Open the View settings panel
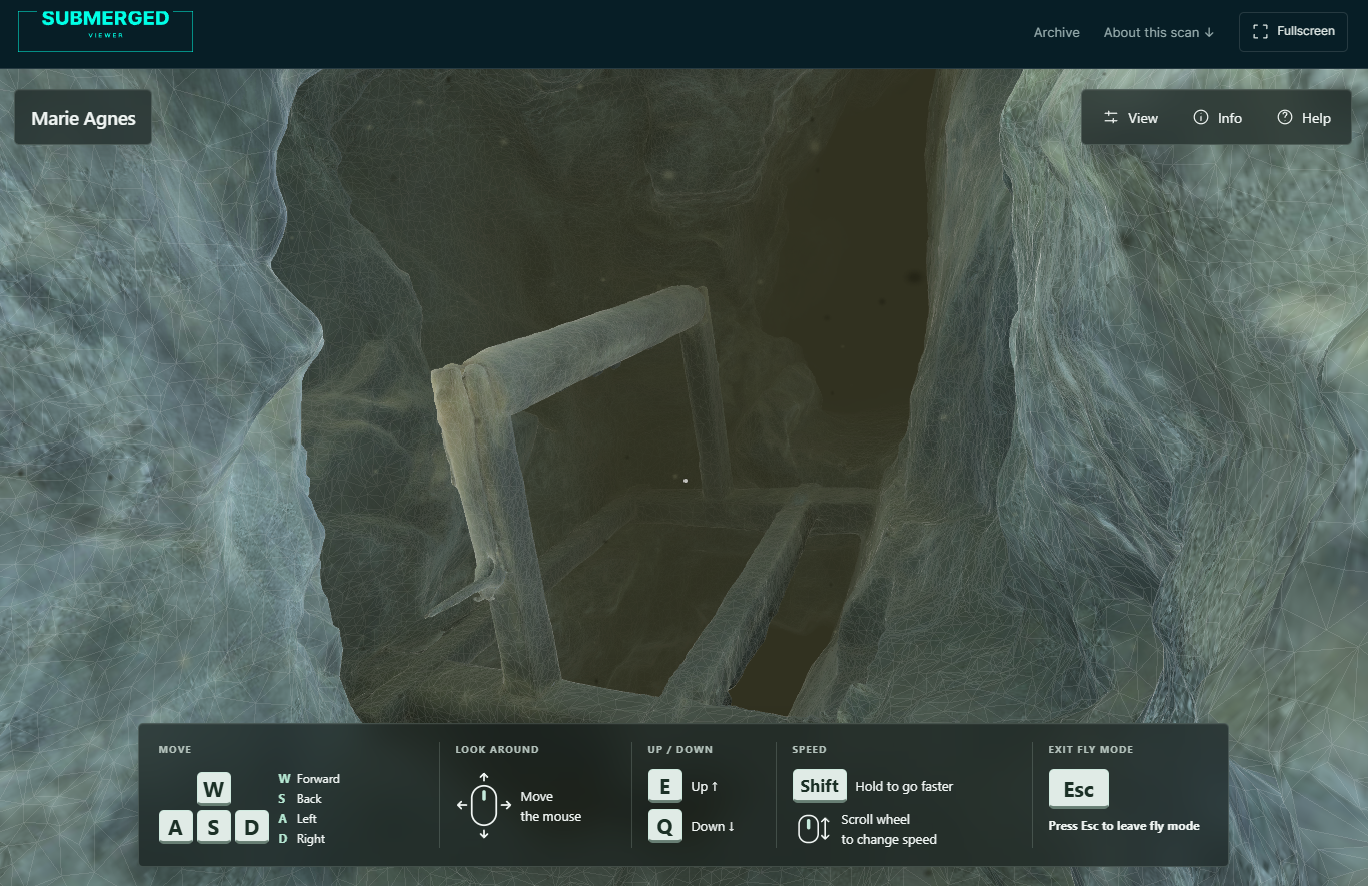Screen dimensions: 1368x886 pos(1130,118)
